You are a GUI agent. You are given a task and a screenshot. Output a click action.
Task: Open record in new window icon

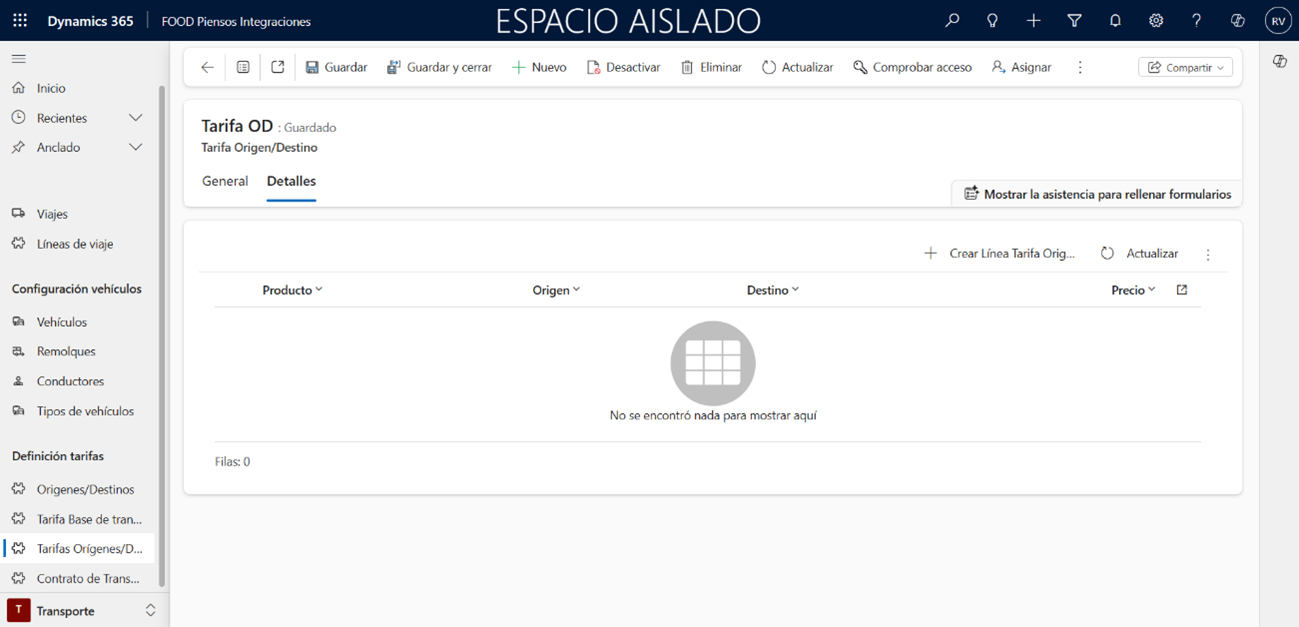coord(278,67)
